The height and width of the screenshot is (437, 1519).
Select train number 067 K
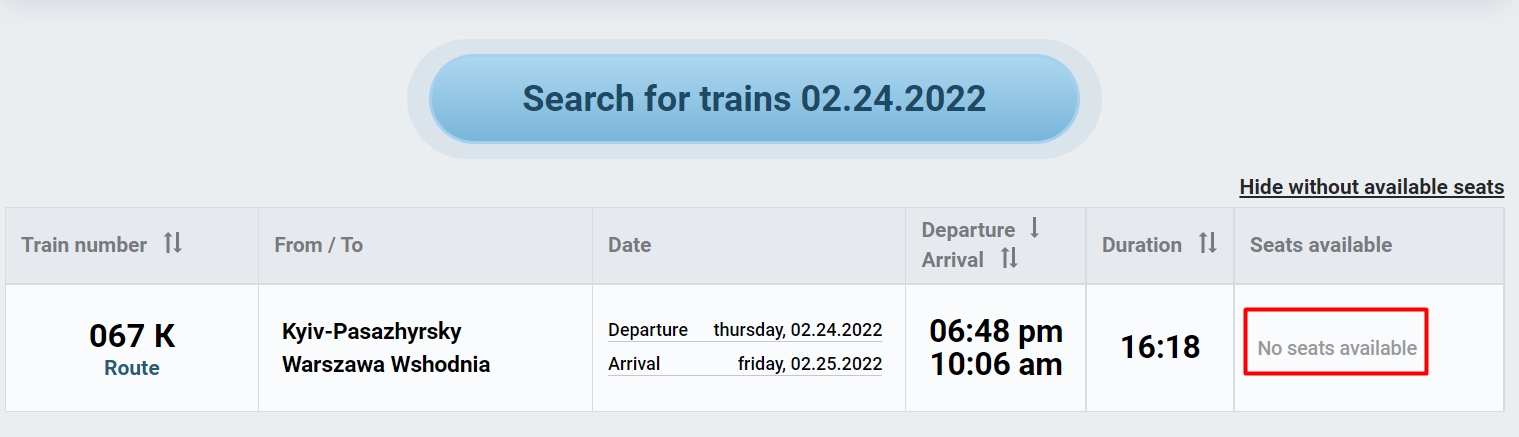132,336
